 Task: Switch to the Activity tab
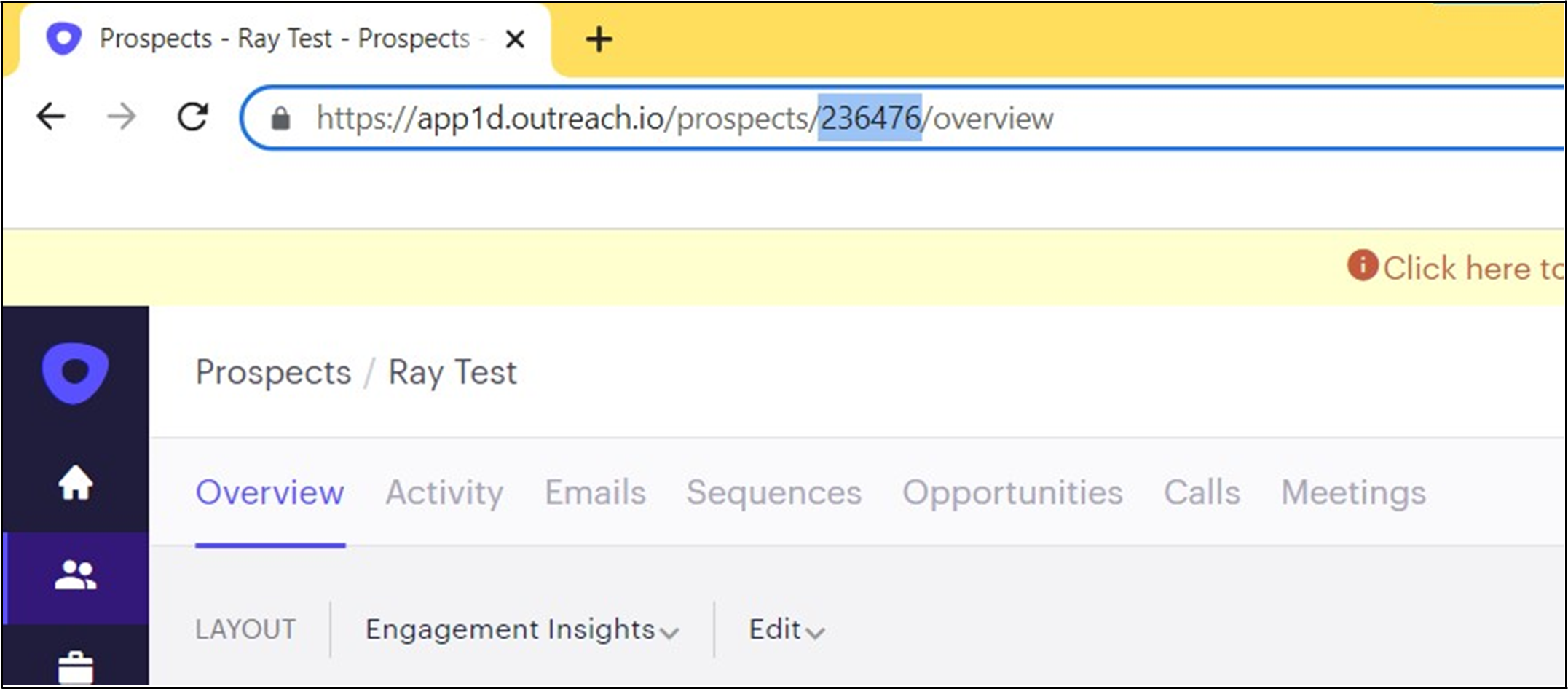point(445,492)
